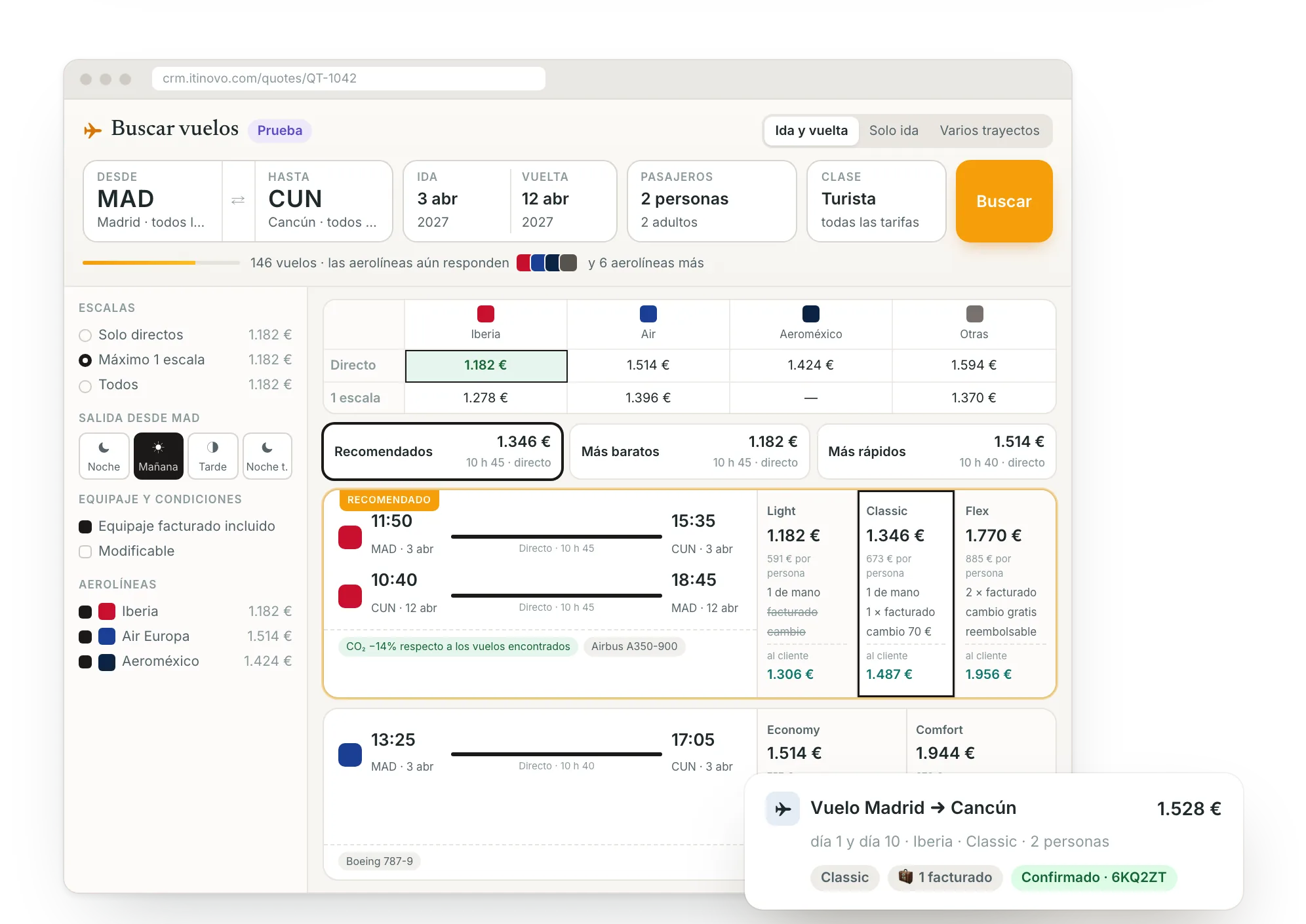Viewport: 1306px width, 924px height.
Task: Choose the Flex fare at 1.770 €
Action: (1004, 594)
